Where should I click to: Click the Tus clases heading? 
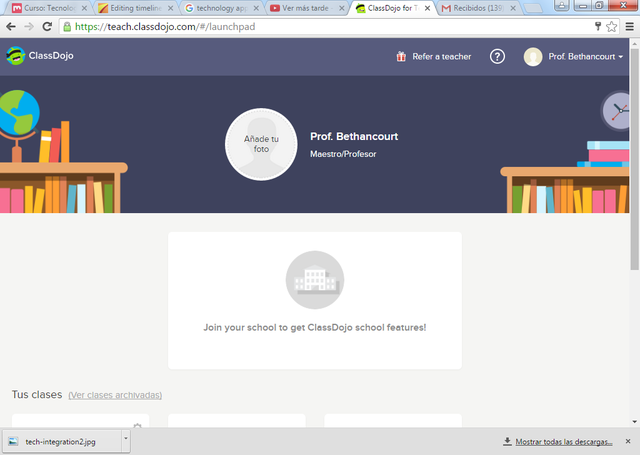click(x=37, y=395)
